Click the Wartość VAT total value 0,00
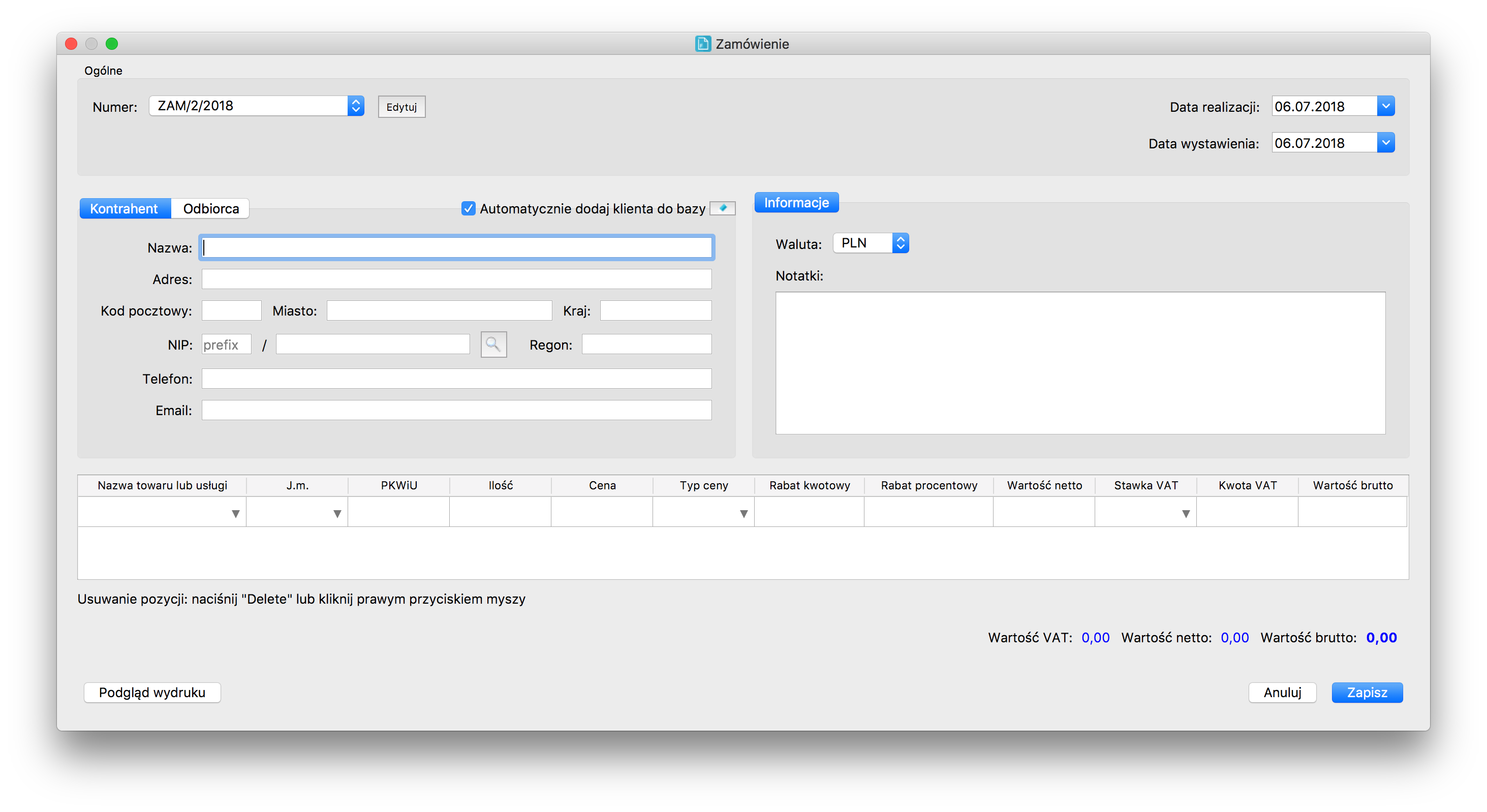 click(1095, 638)
